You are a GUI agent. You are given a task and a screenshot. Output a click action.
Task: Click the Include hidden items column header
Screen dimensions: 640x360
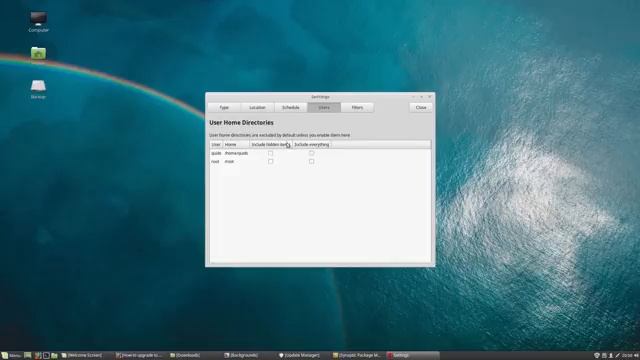[271, 144]
